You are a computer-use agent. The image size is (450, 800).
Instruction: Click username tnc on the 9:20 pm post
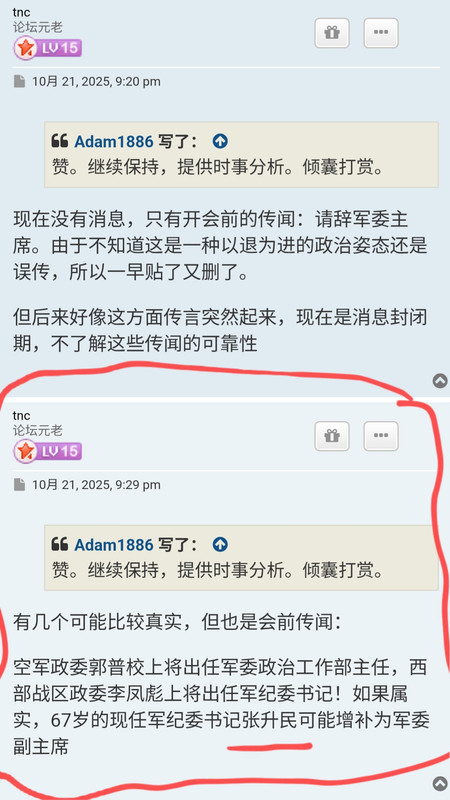coord(21,13)
